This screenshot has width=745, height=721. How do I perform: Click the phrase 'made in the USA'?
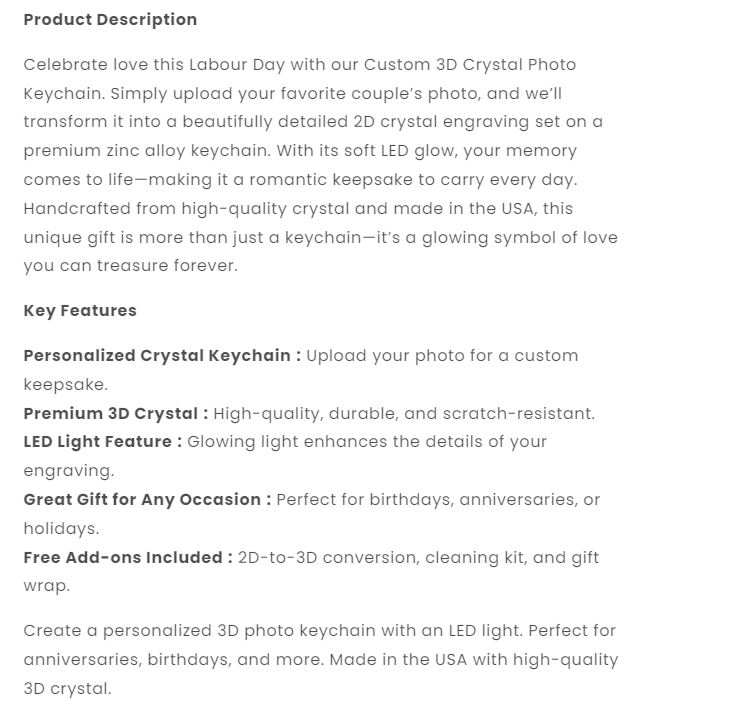[x=463, y=209]
